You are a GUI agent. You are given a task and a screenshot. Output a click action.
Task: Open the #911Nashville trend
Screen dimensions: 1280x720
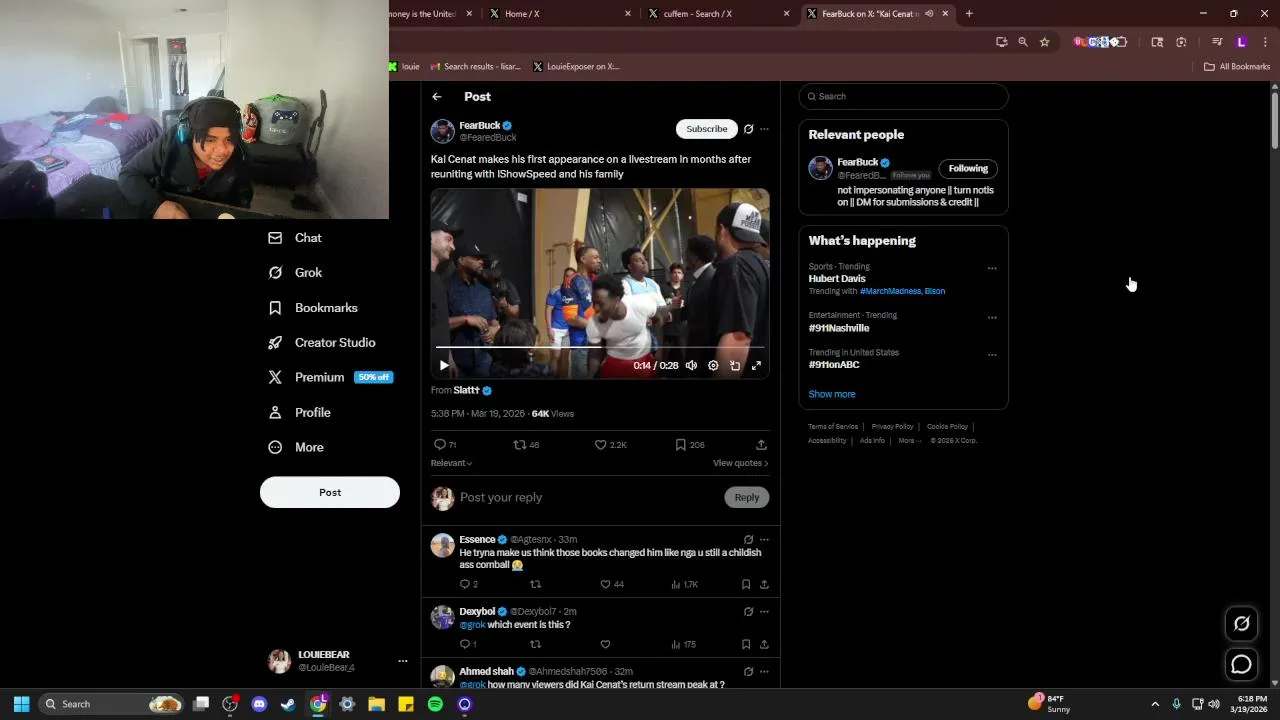839,328
